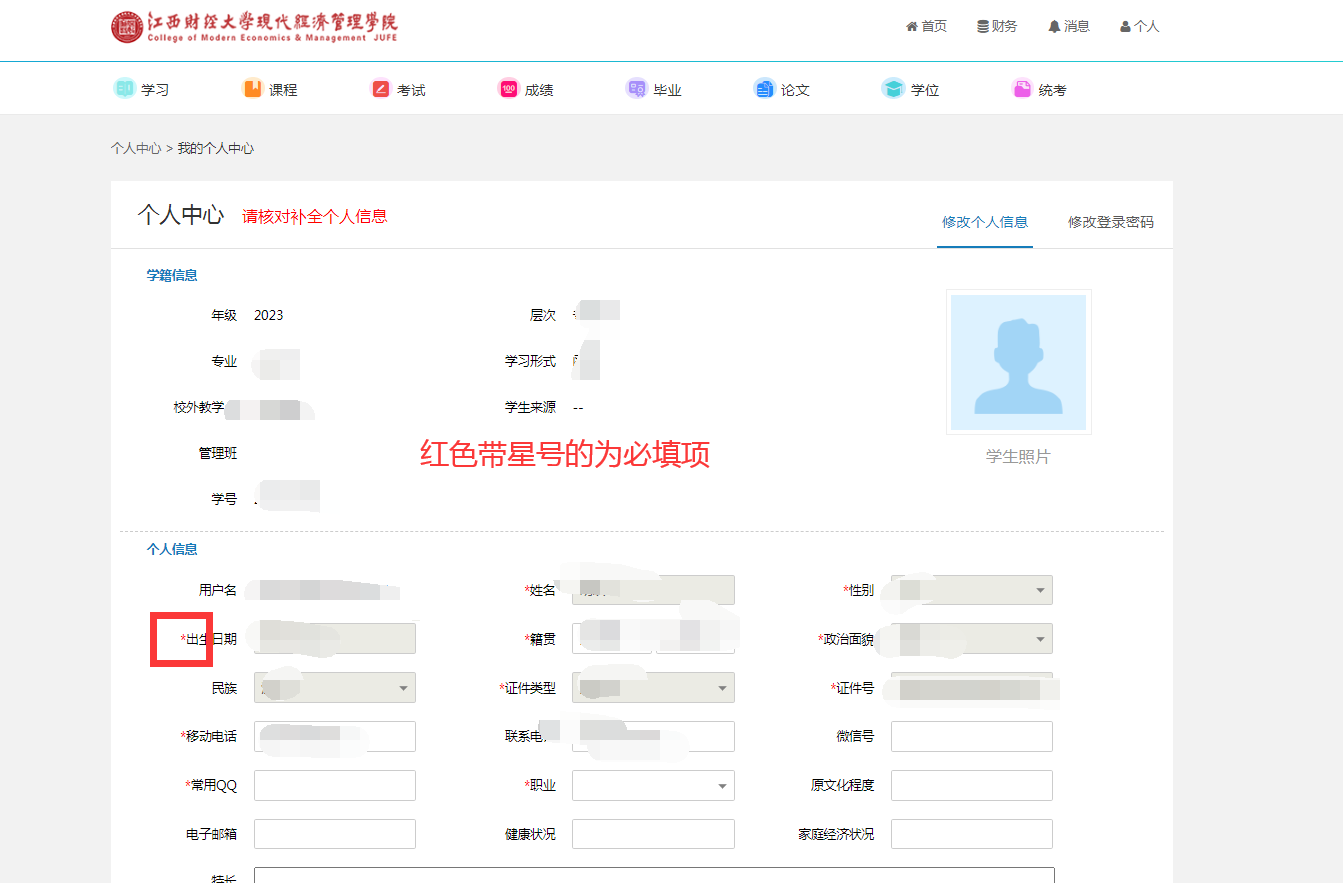Select the 考试 exam icon
The width and height of the screenshot is (1343, 883).
tap(381, 89)
